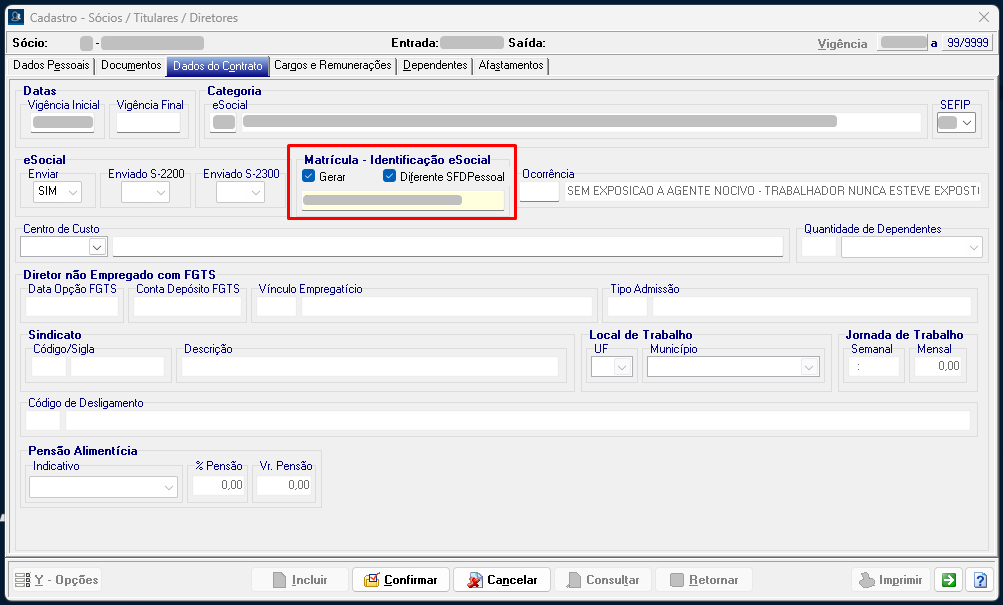This screenshot has width=1003, height=605.
Task: Go to the Dependentes tab
Action: coord(435,66)
